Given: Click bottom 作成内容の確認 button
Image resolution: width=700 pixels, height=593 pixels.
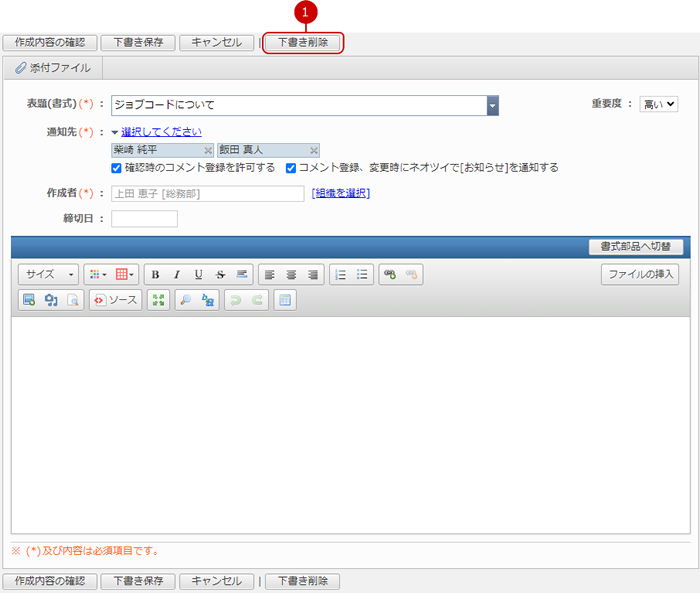Looking at the screenshot, I should [50, 581].
